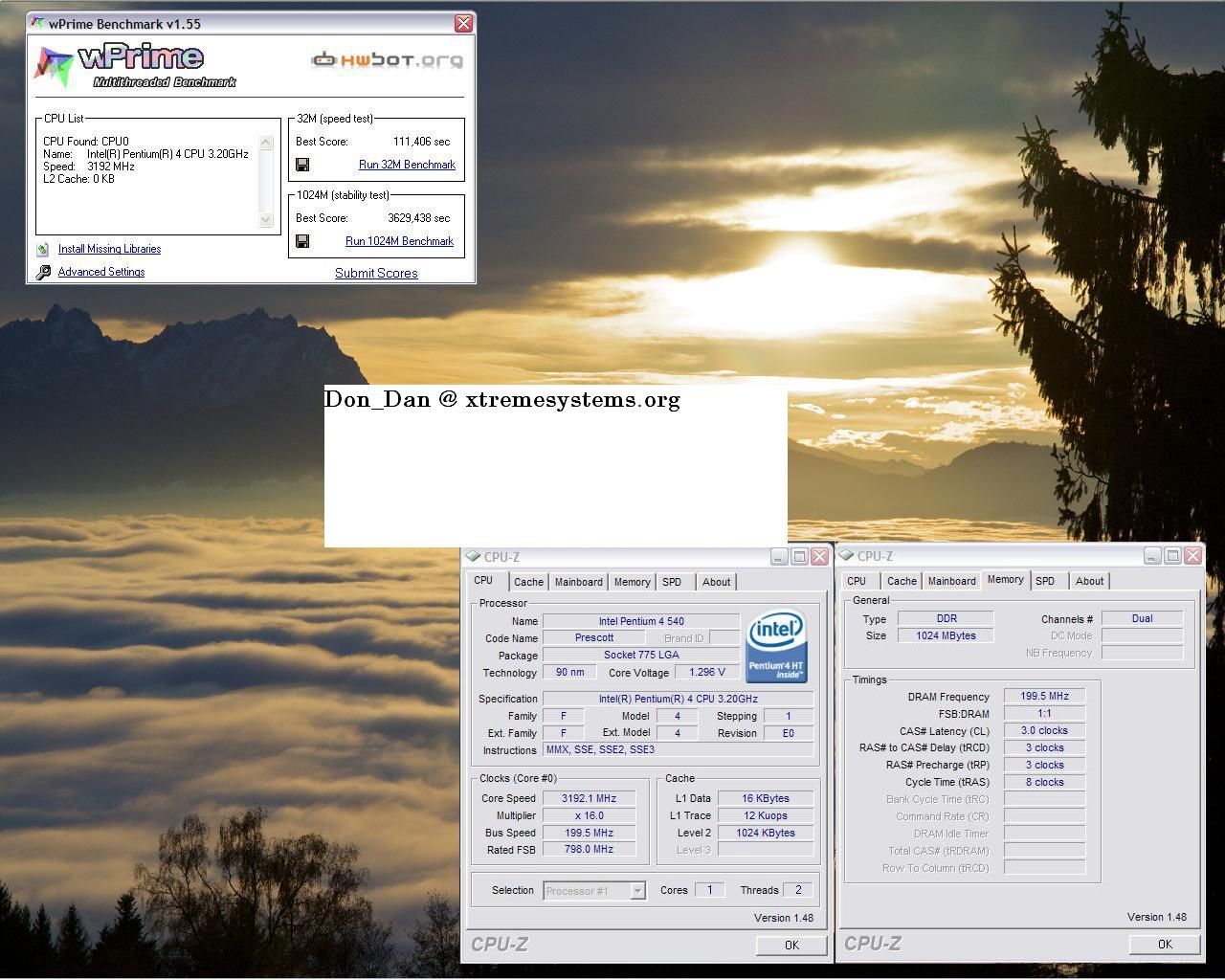Viewport: 1225px width, 980px height.
Task: Click the Advanced Settings wrench icon
Action: click(x=43, y=272)
